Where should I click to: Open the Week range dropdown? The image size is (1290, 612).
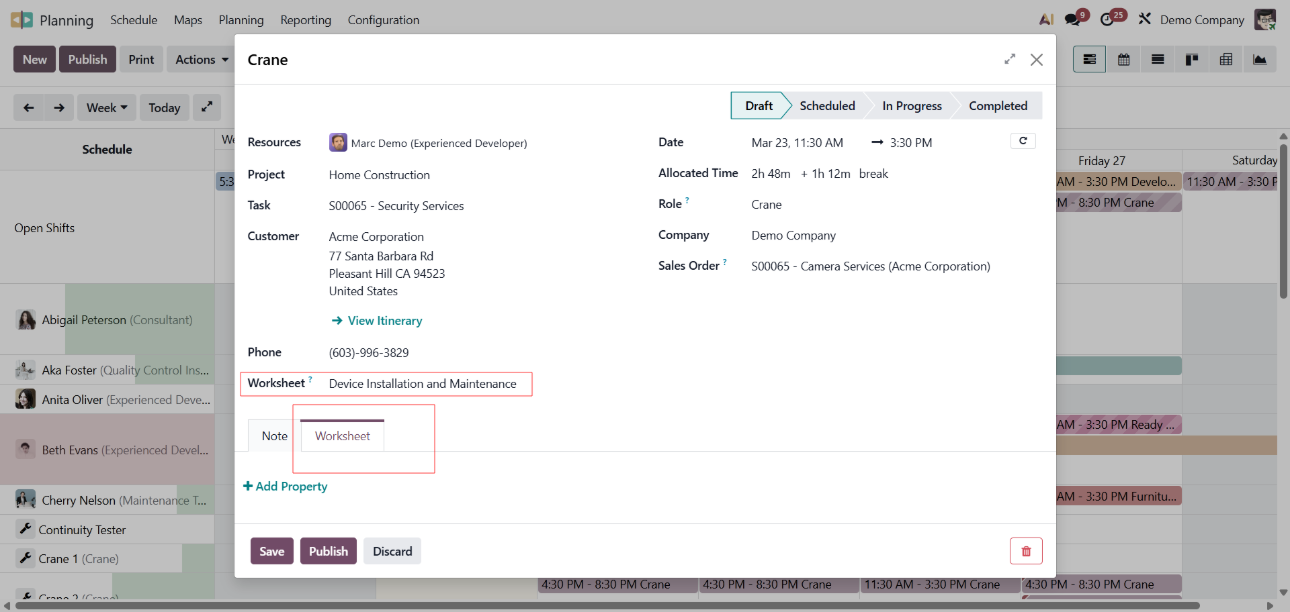(x=107, y=108)
